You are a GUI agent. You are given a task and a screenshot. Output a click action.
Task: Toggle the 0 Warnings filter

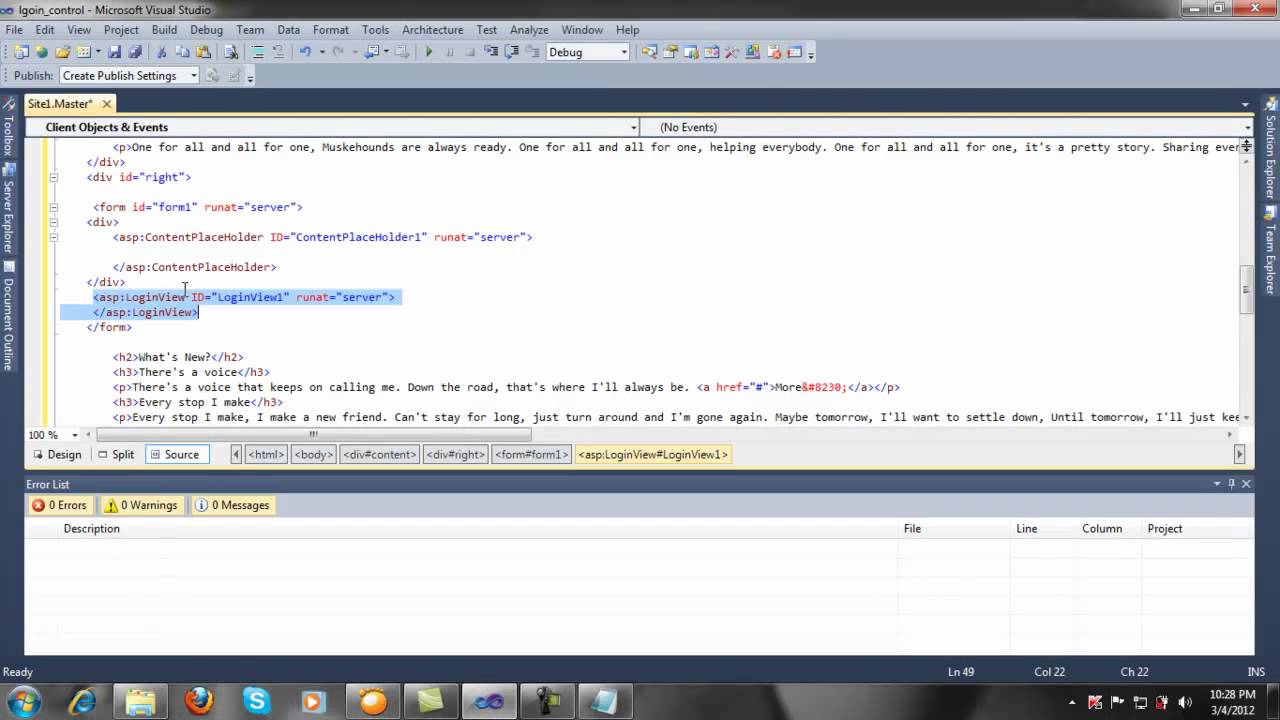[x=142, y=505]
